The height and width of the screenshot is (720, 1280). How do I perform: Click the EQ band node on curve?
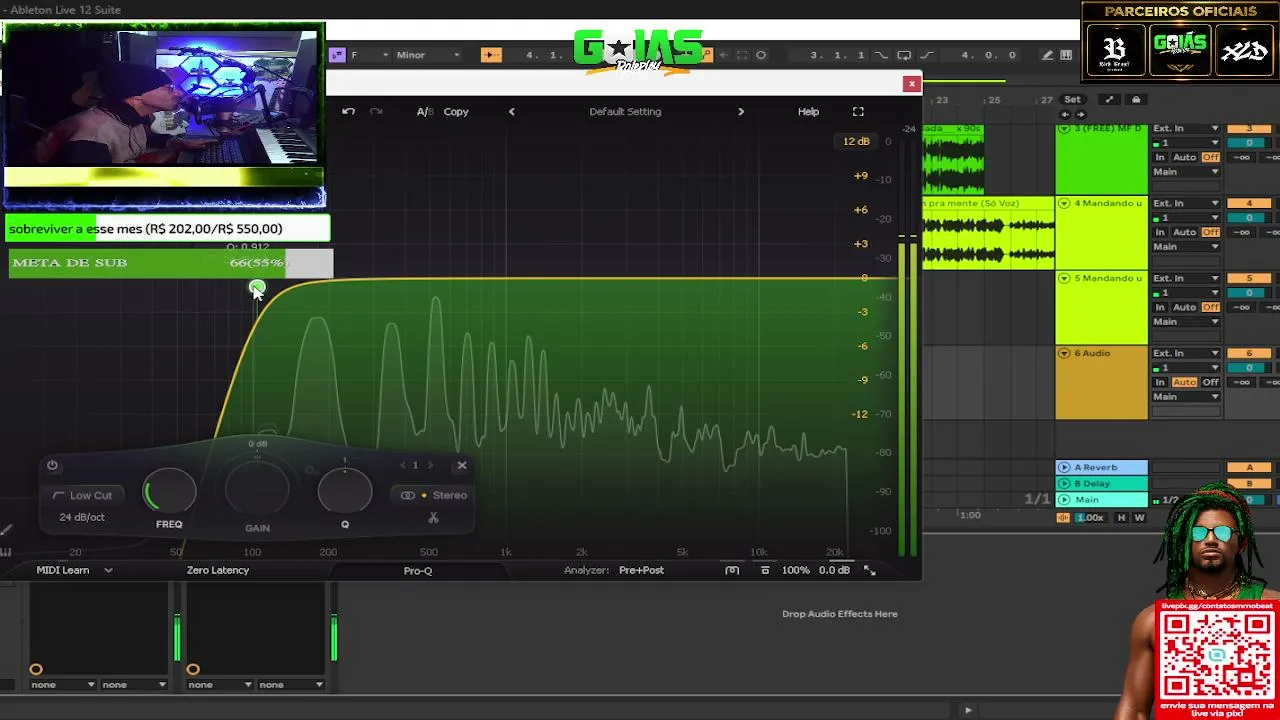point(257,289)
